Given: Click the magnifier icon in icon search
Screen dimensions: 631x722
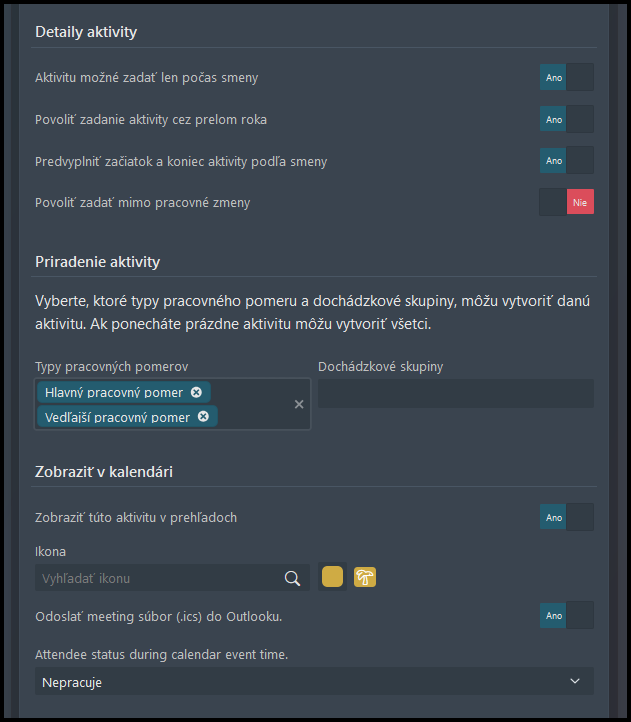Looking at the screenshot, I should tap(292, 578).
